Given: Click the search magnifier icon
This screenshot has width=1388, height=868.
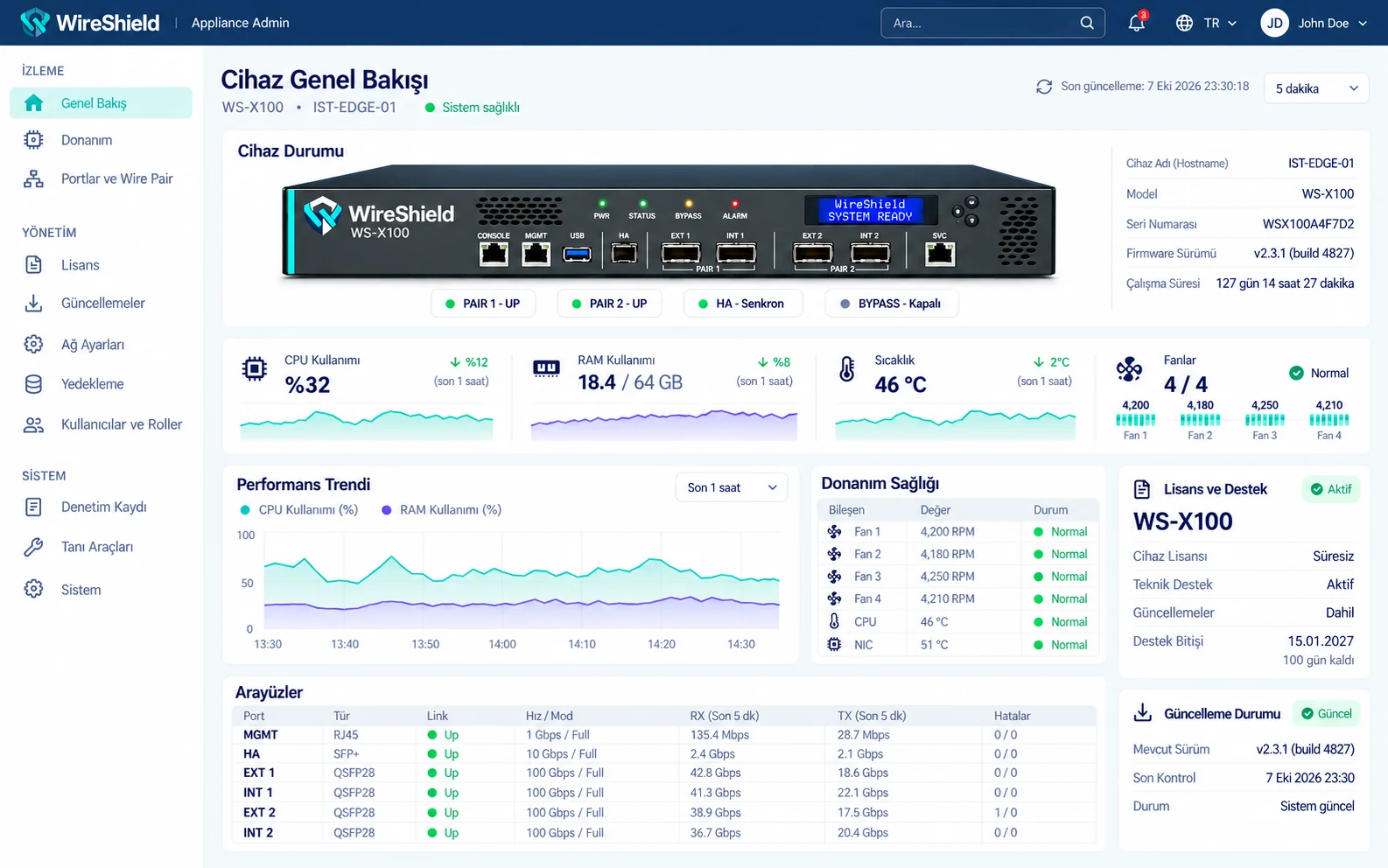Looking at the screenshot, I should (1087, 23).
